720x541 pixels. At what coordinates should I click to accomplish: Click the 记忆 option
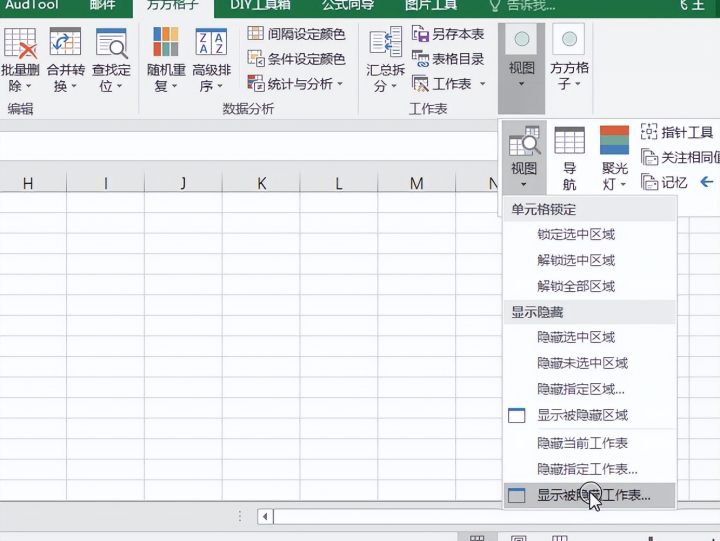click(664, 182)
